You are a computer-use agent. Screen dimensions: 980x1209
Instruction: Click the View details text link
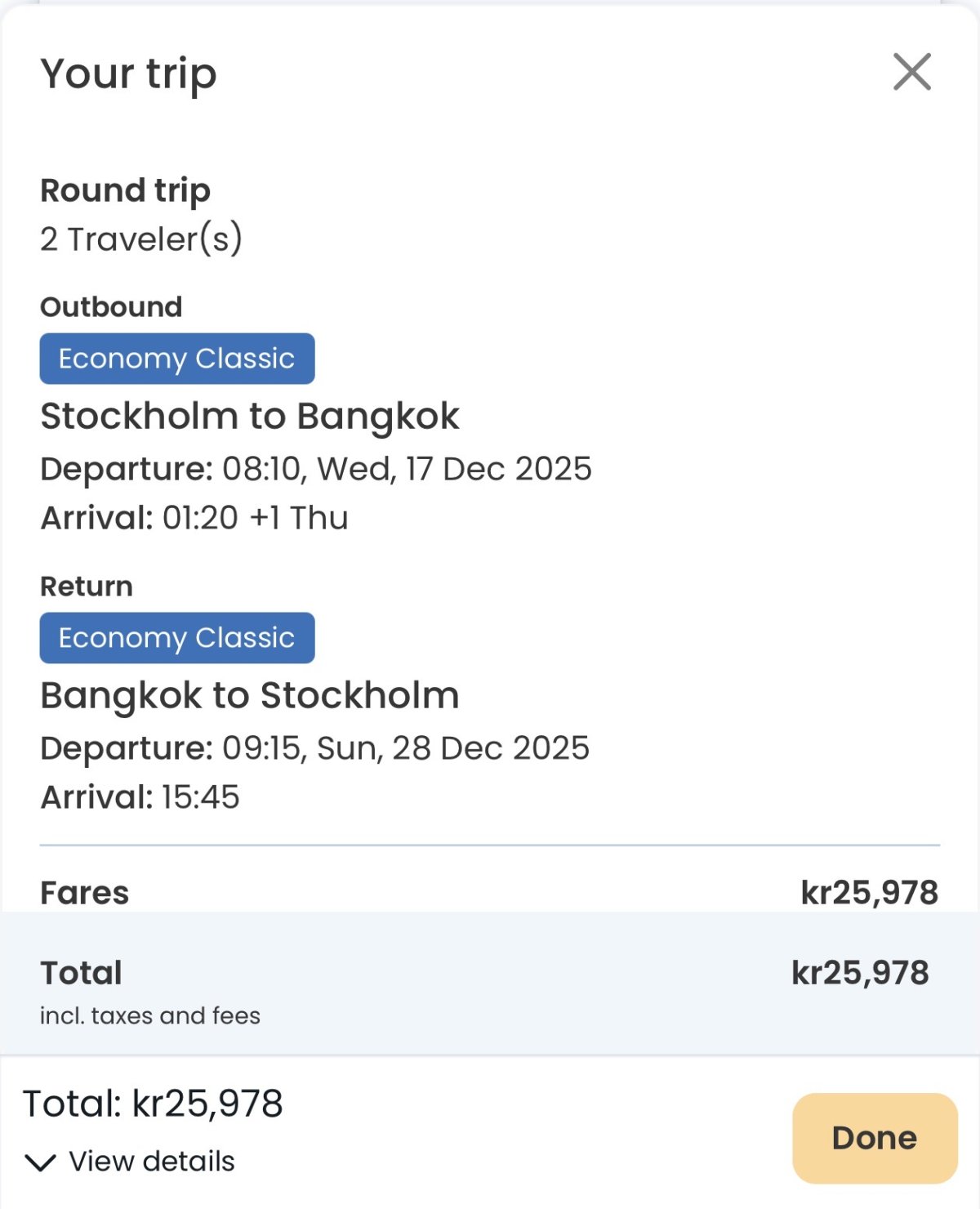[152, 1162]
